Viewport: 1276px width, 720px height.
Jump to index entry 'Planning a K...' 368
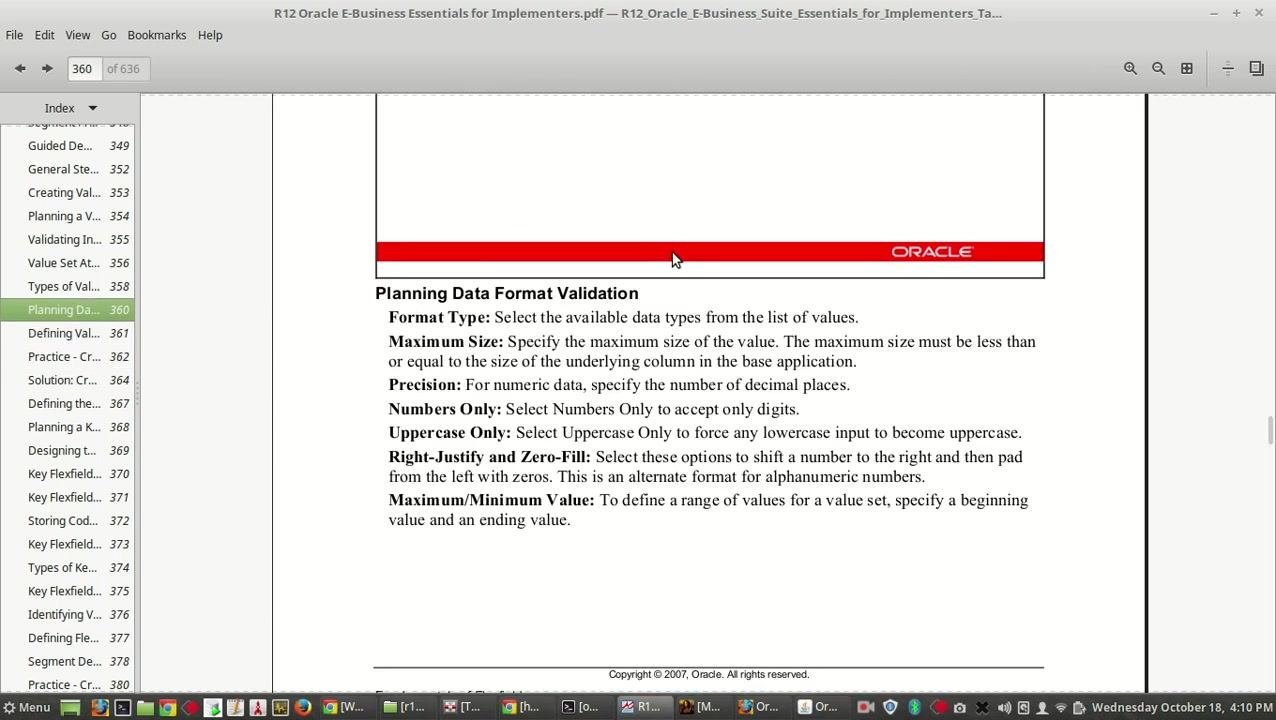coord(67,427)
